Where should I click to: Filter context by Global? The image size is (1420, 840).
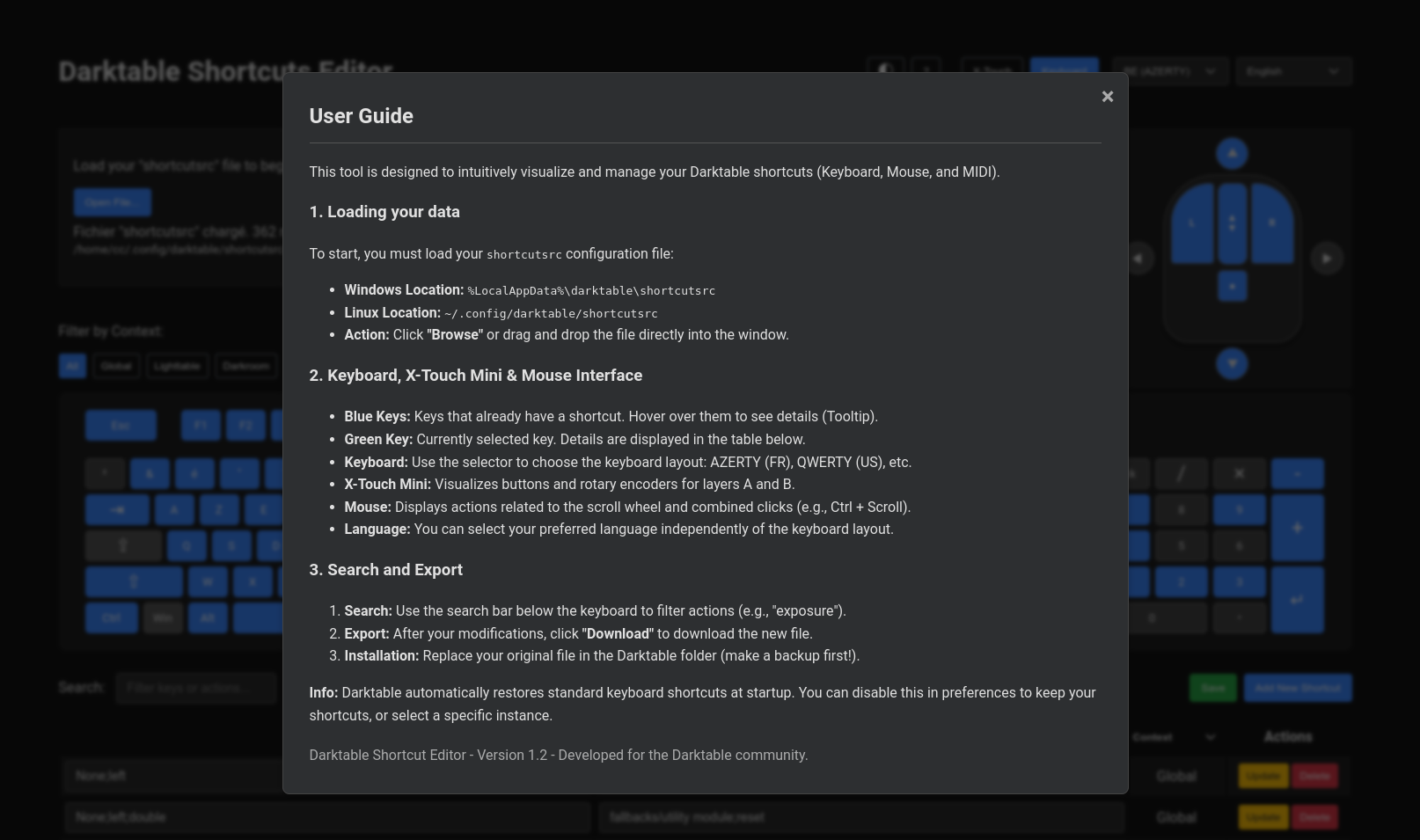click(116, 366)
